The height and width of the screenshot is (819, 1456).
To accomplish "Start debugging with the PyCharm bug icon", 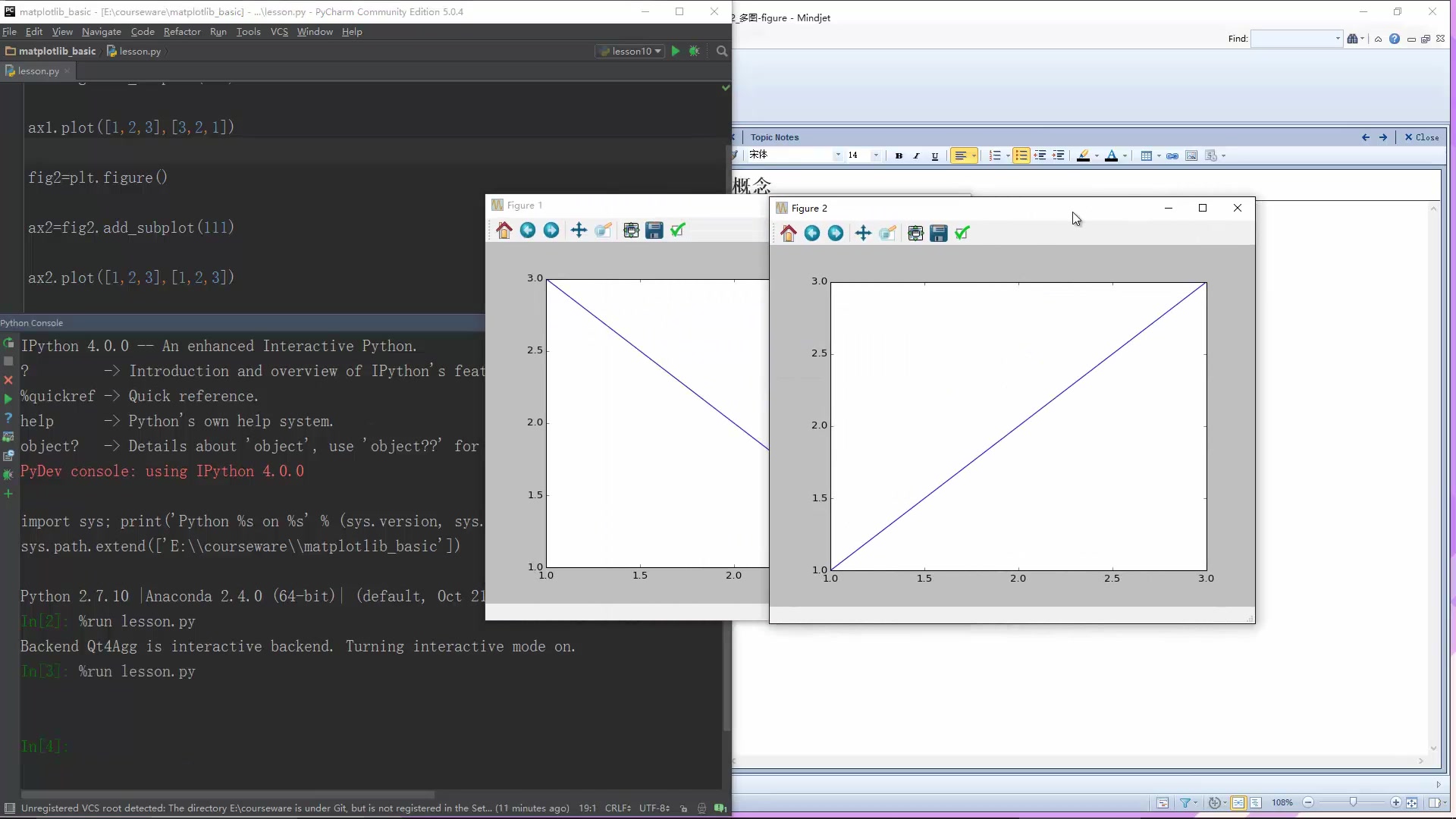I will click(x=695, y=51).
